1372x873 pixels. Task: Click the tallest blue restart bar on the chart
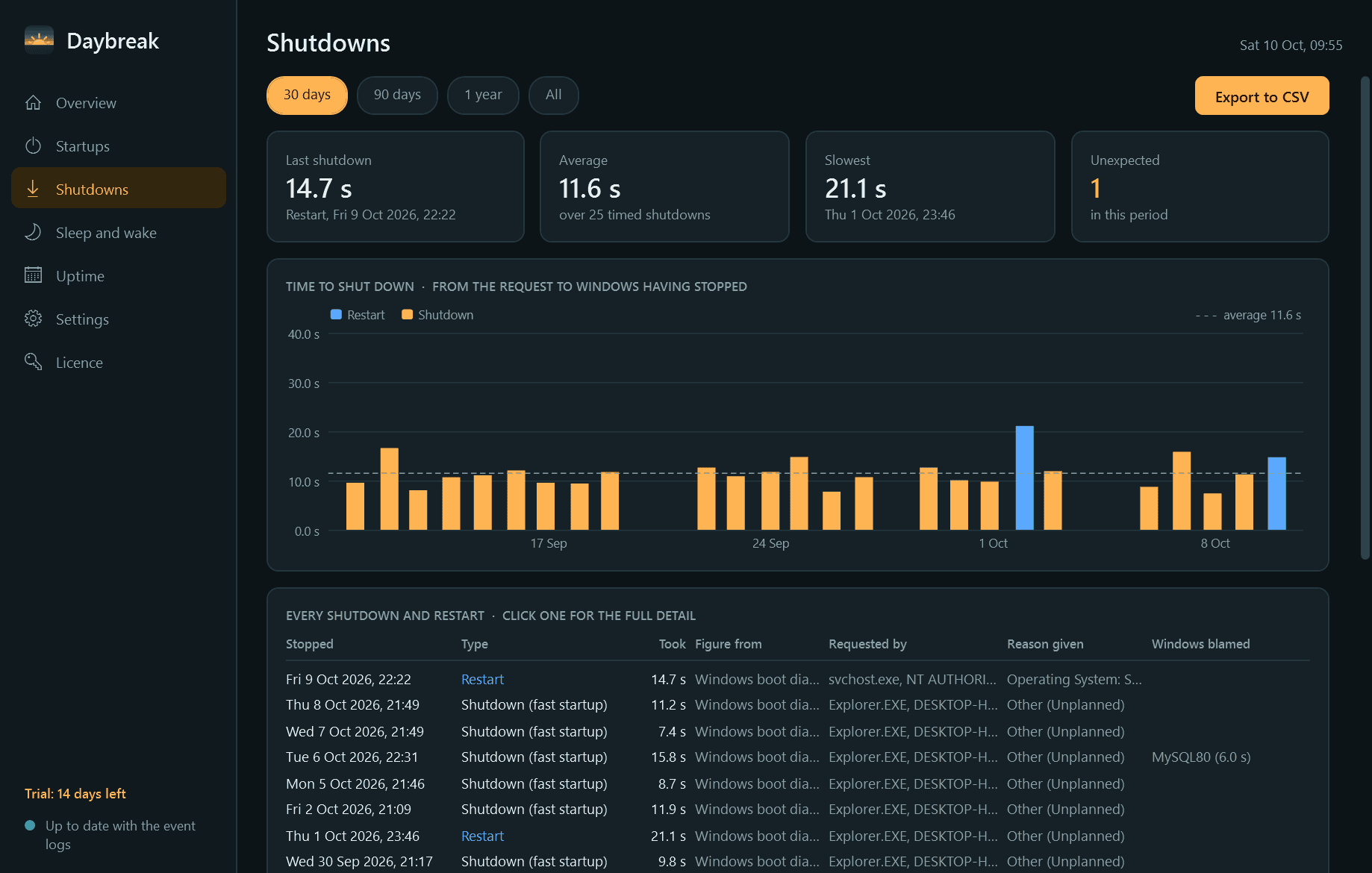pos(1025,478)
